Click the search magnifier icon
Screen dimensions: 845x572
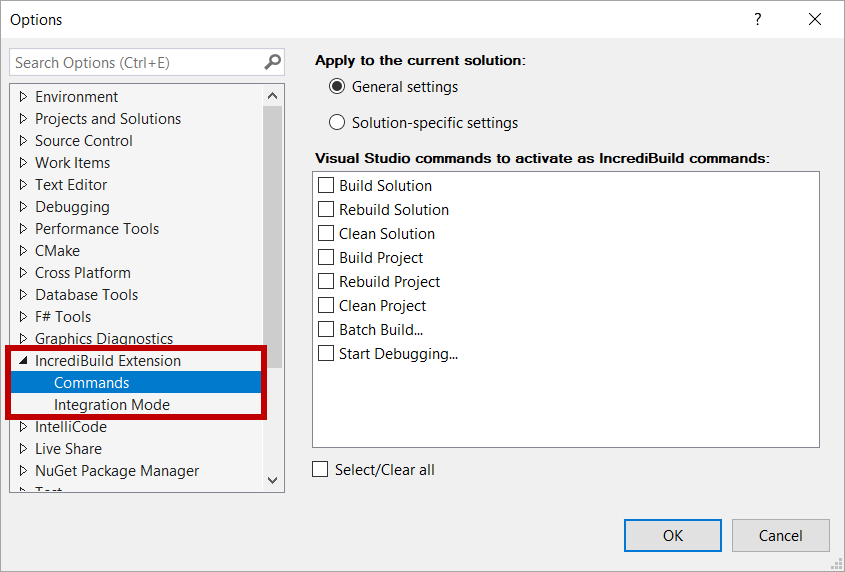pyautogui.click(x=272, y=62)
